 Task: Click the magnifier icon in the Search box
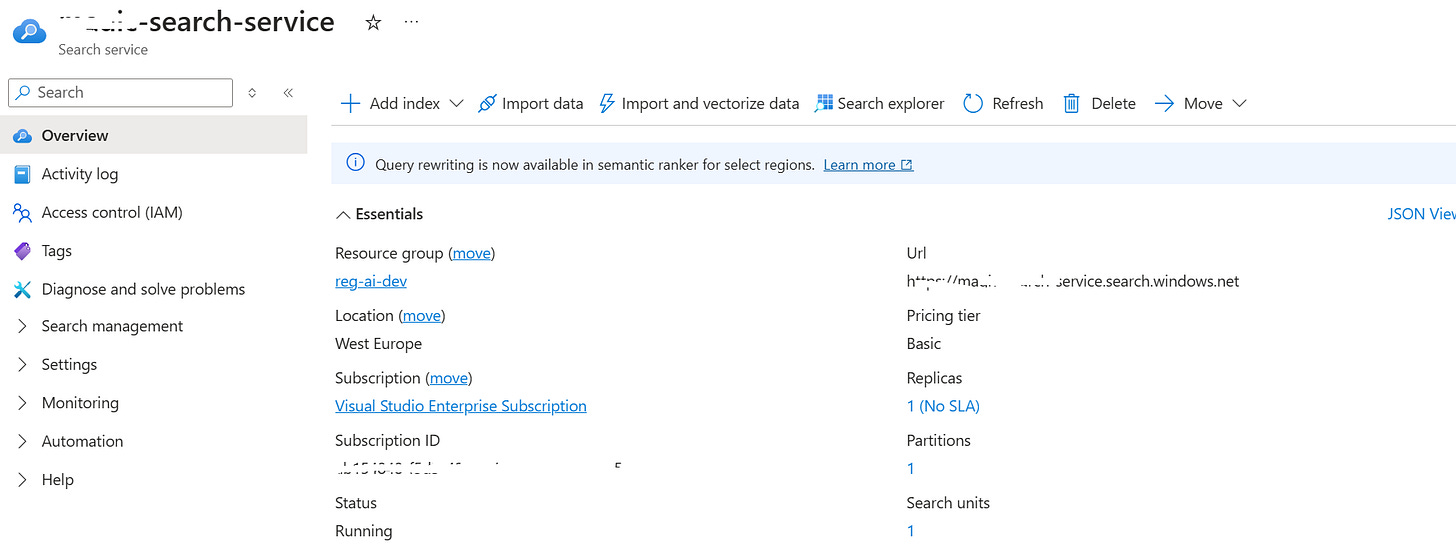23,92
